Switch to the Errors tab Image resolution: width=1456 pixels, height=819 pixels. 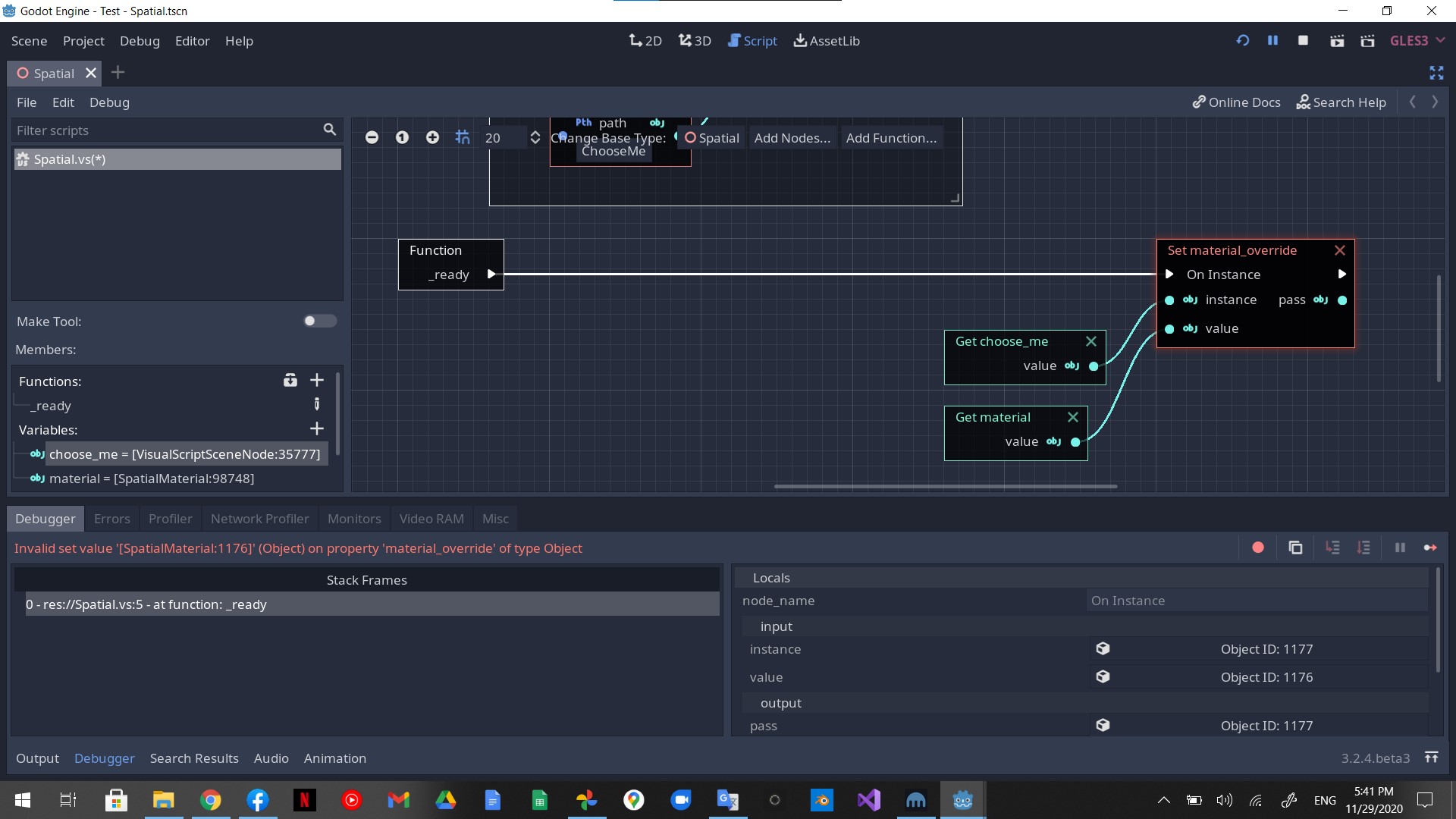click(112, 519)
